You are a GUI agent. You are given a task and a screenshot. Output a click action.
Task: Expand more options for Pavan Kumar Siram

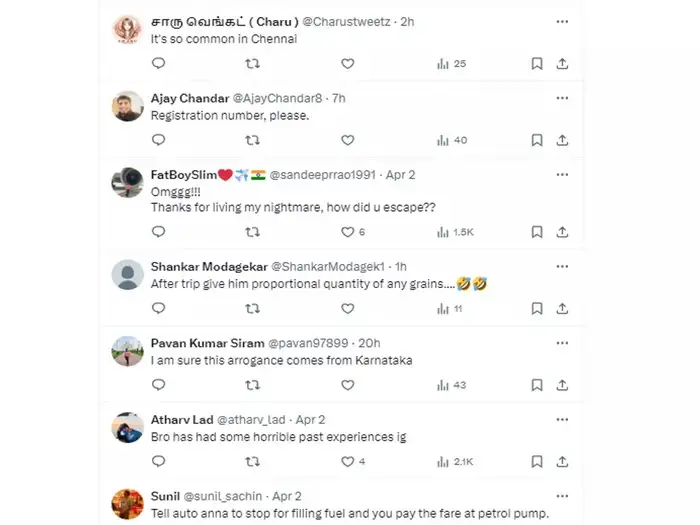click(x=562, y=343)
